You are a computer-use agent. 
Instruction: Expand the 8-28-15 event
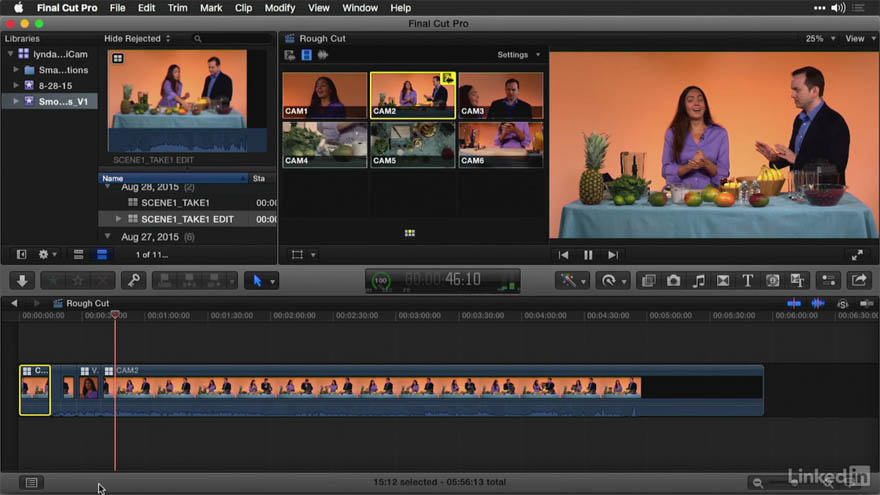[16, 85]
